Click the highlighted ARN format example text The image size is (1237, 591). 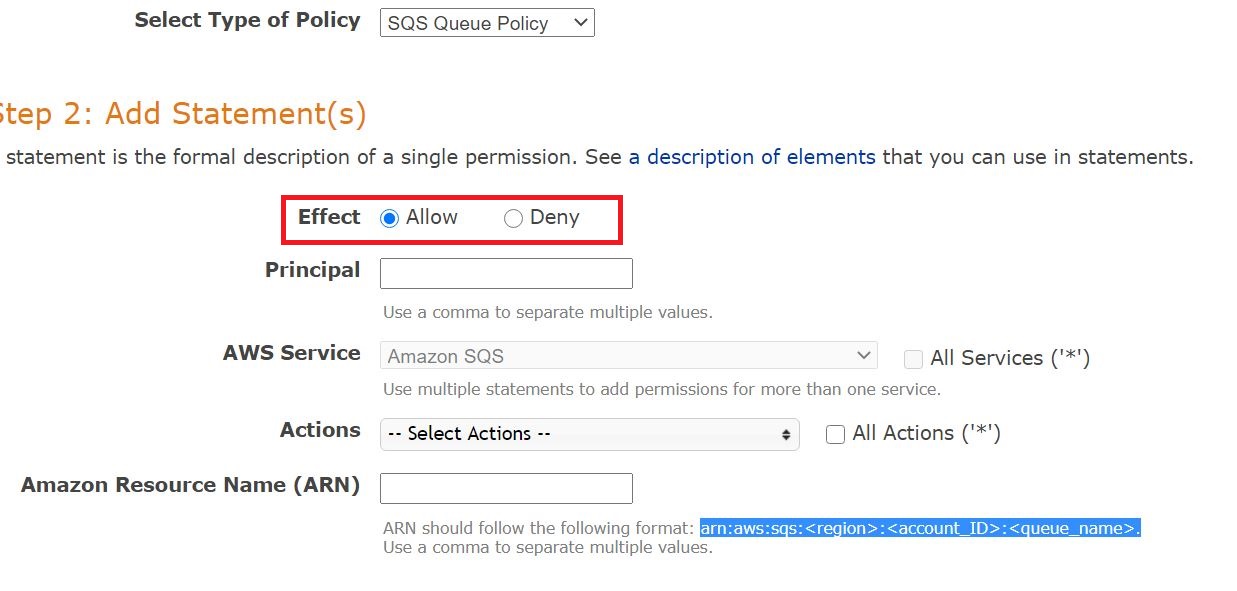(x=919, y=528)
